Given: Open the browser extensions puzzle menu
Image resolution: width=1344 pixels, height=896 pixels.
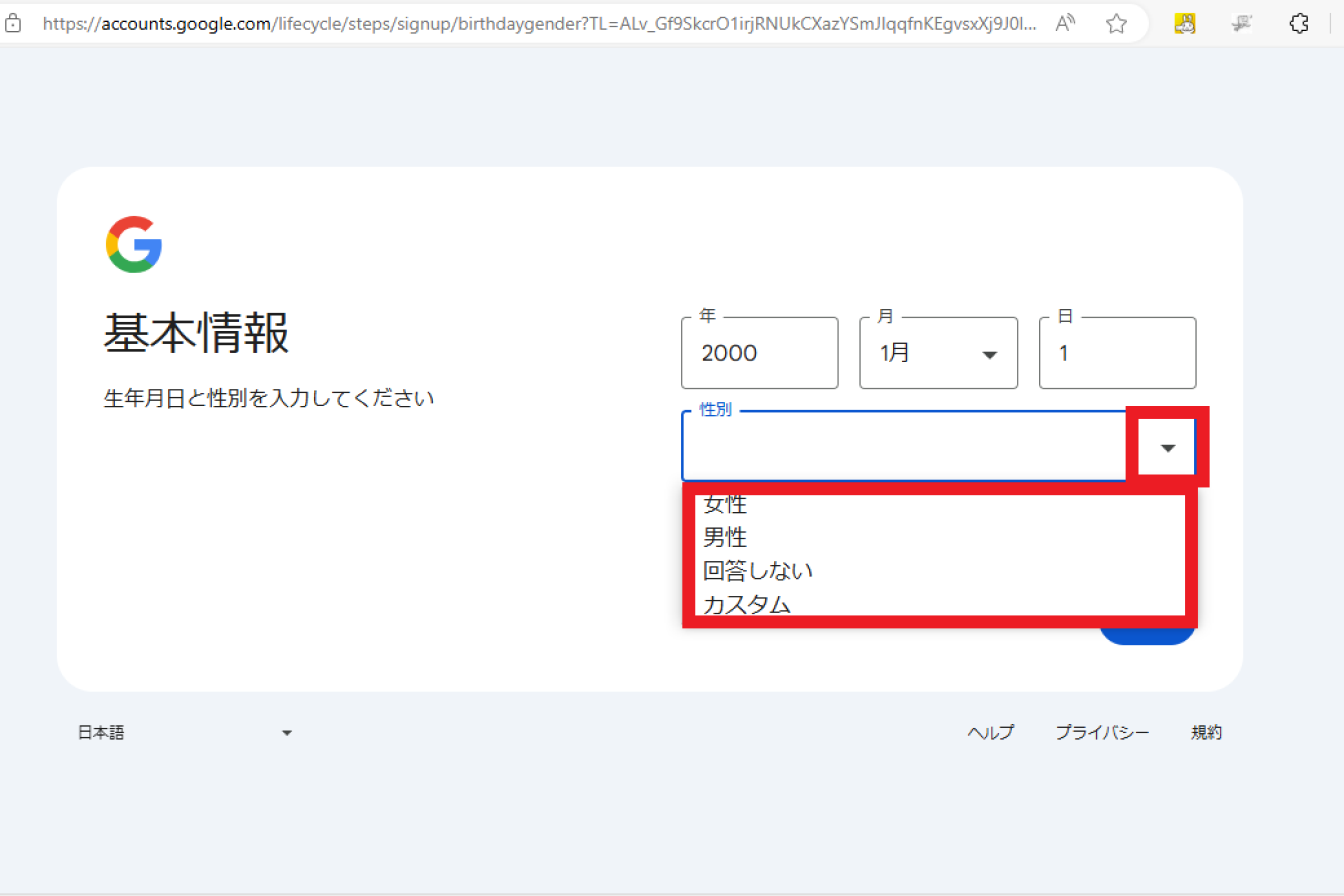Looking at the screenshot, I should (1298, 23).
